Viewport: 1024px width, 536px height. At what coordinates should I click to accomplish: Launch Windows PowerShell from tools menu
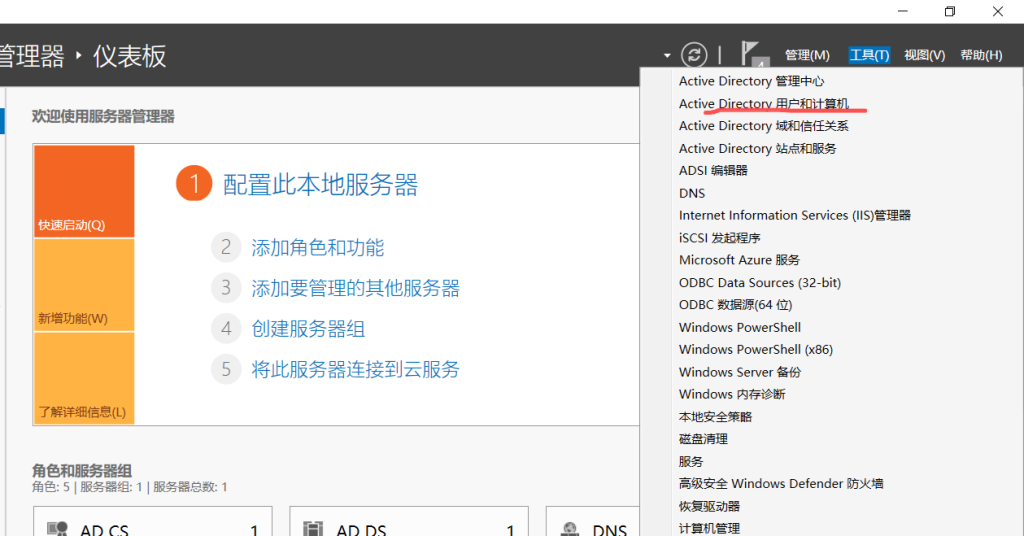tap(740, 327)
